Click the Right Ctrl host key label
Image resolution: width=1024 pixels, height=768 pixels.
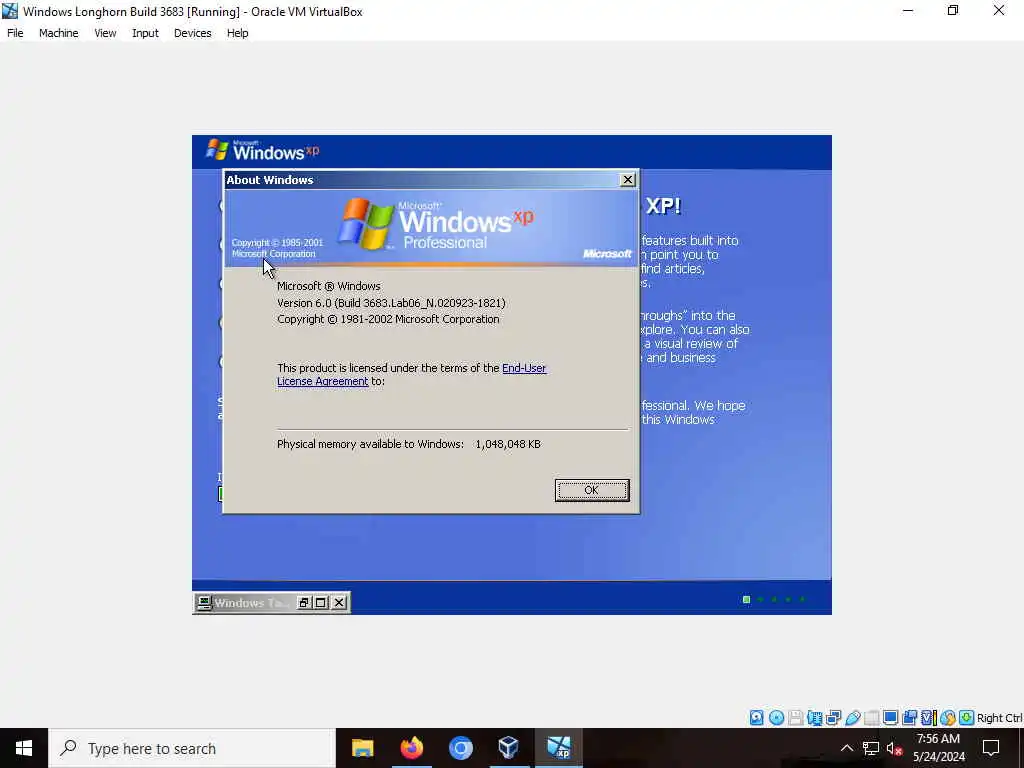tap(999, 718)
